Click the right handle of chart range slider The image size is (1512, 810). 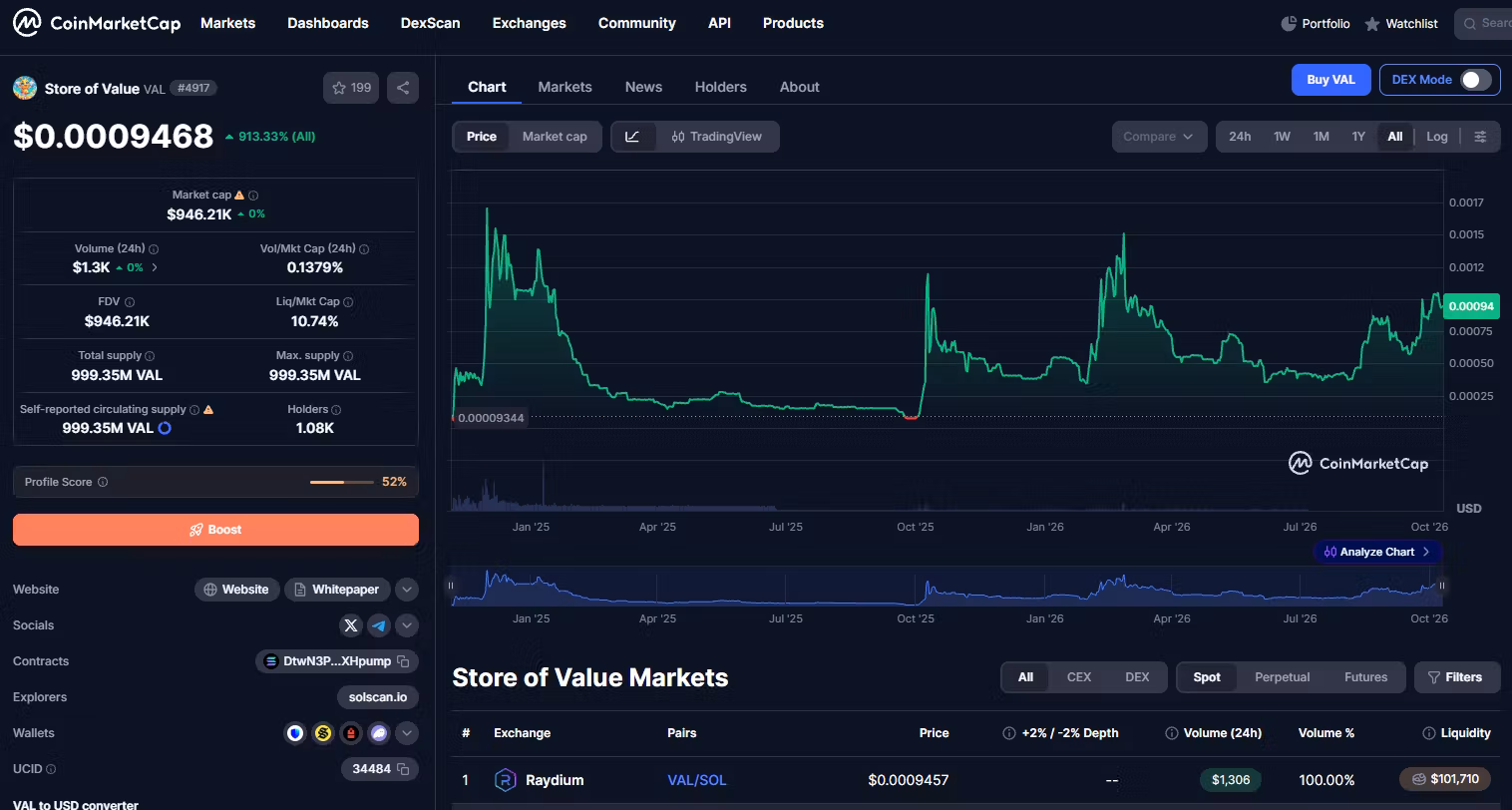click(1441, 586)
